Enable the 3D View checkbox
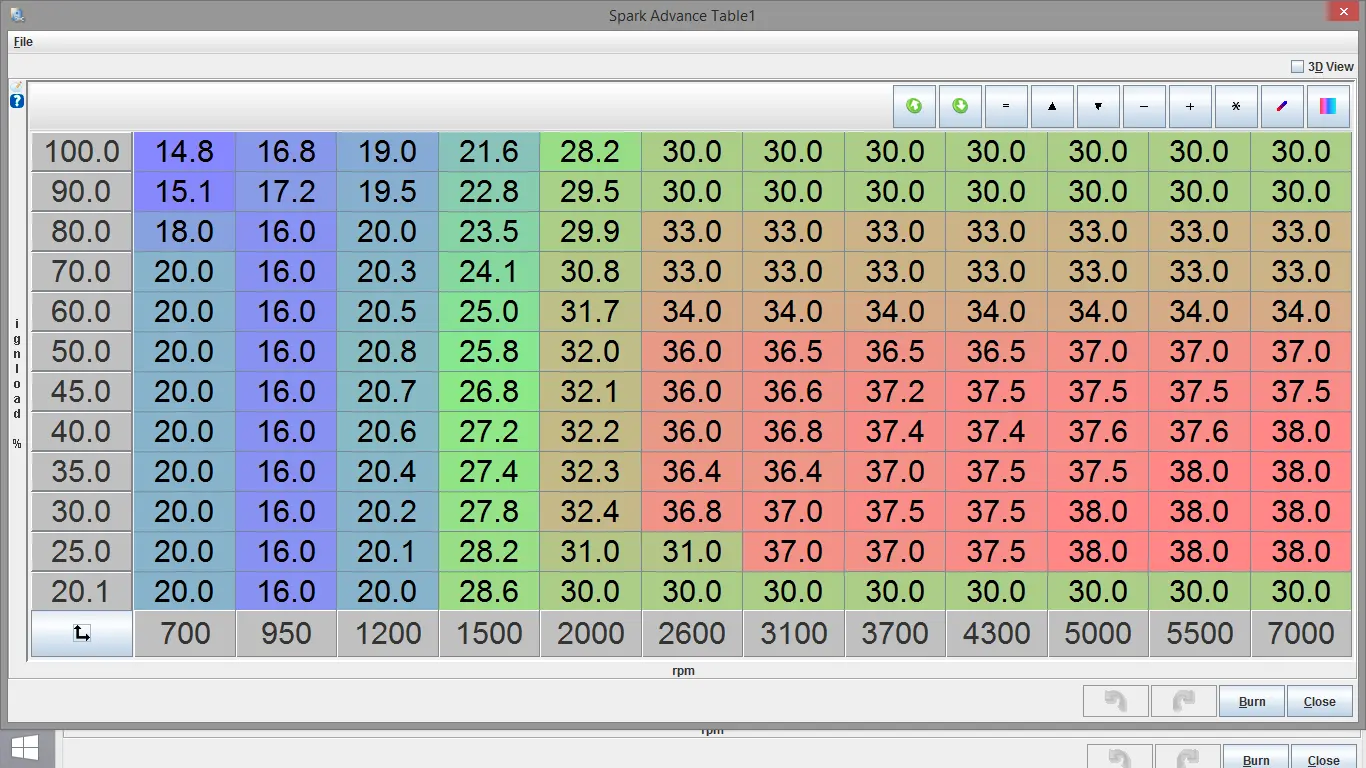Viewport: 1366px width, 768px height. click(x=1297, y=67)
